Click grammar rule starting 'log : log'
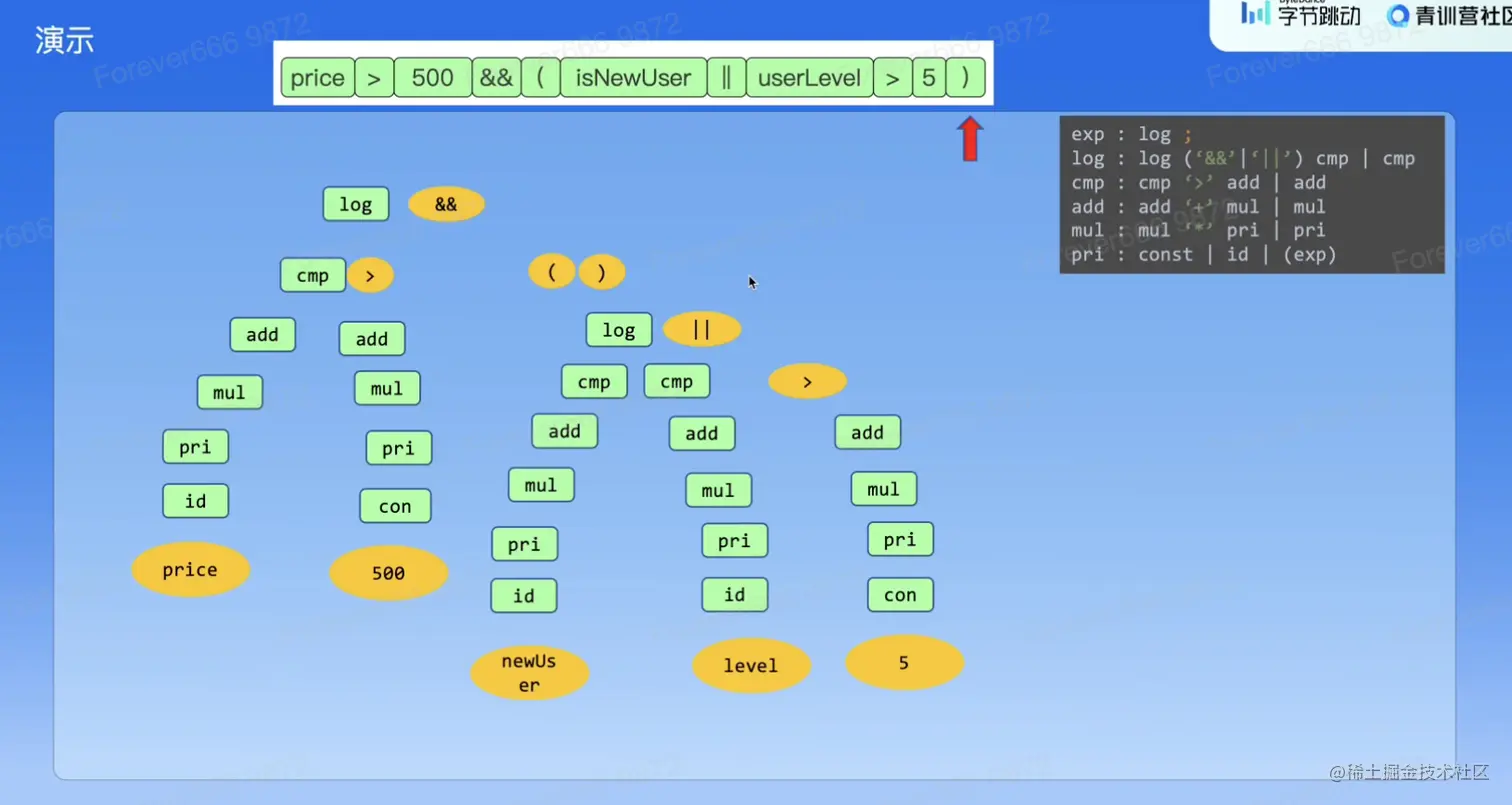Viewport: 1512px width, 805px height. coord(1243,158)
